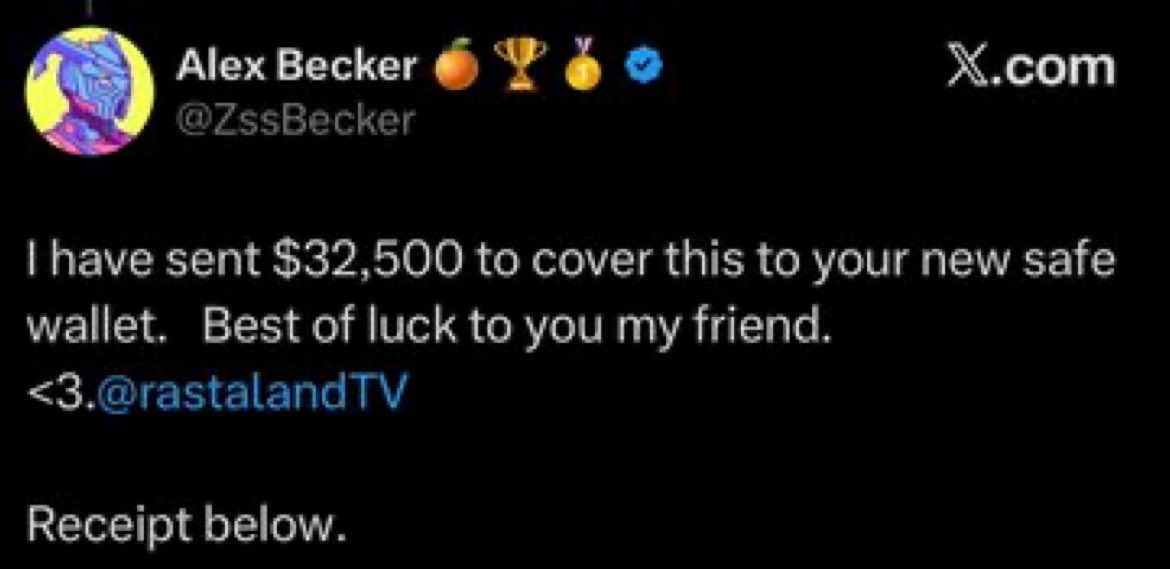This screenshot has width=1170, height=569.
Task: Click the "Receipt below." line
Action: (187, 526)
